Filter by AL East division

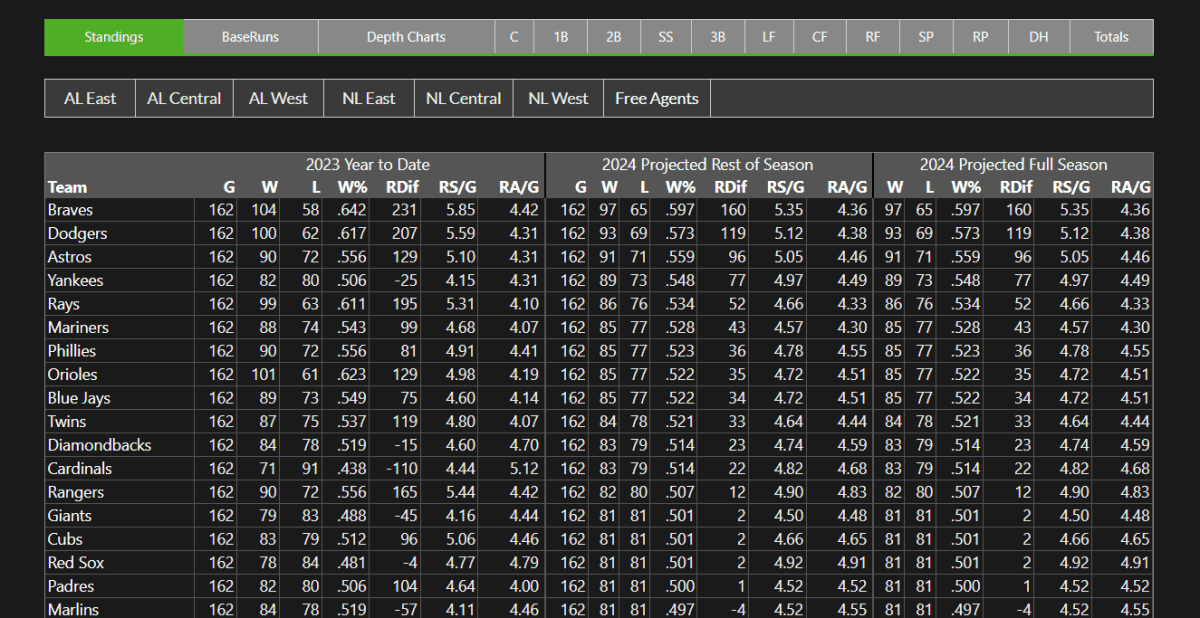90,98
